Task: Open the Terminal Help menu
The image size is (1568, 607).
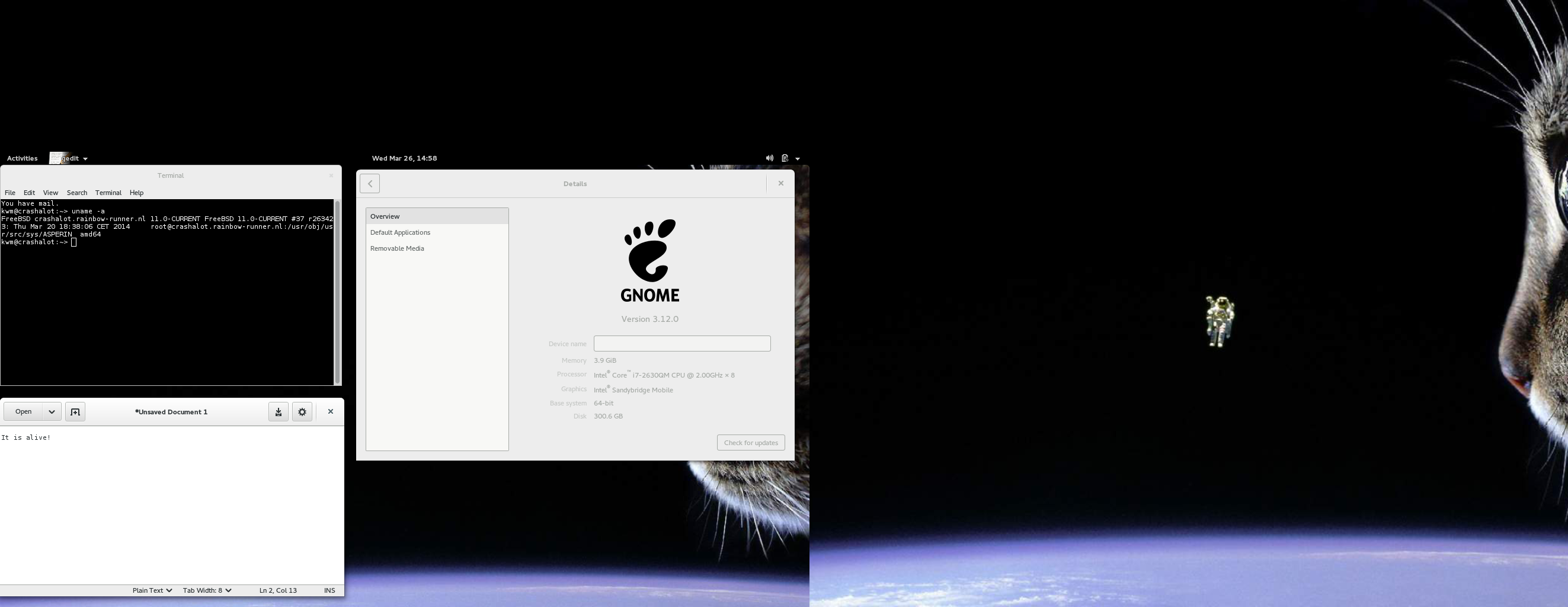Action: coord(136,193)
